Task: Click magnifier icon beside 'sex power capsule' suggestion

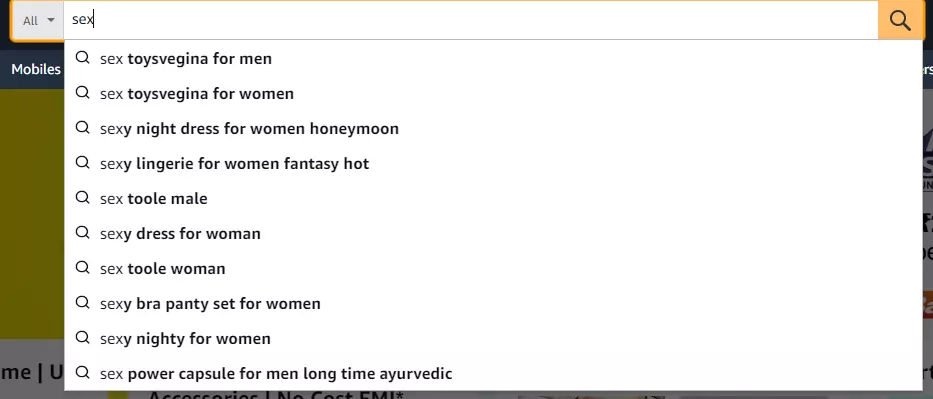Action: pos(83,373)
